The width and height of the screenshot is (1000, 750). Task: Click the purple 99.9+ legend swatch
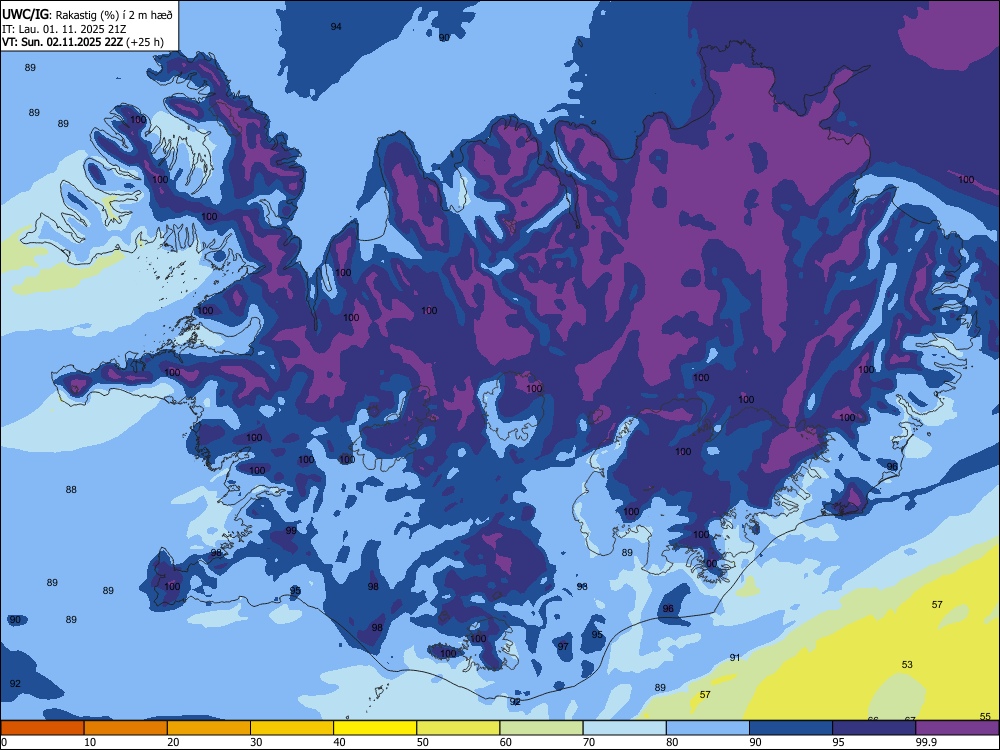click(957, 728)
